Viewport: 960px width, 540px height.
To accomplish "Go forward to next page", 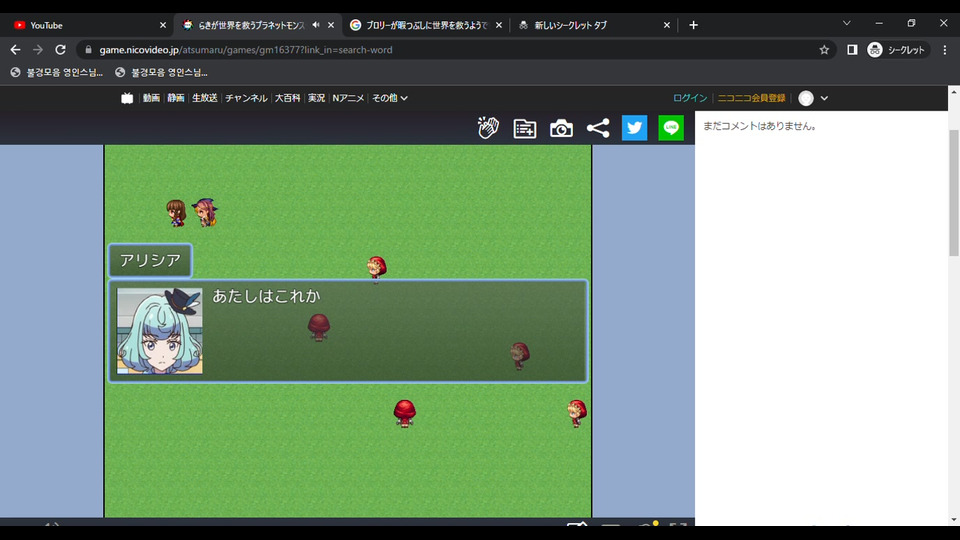I will coord(38,50).
